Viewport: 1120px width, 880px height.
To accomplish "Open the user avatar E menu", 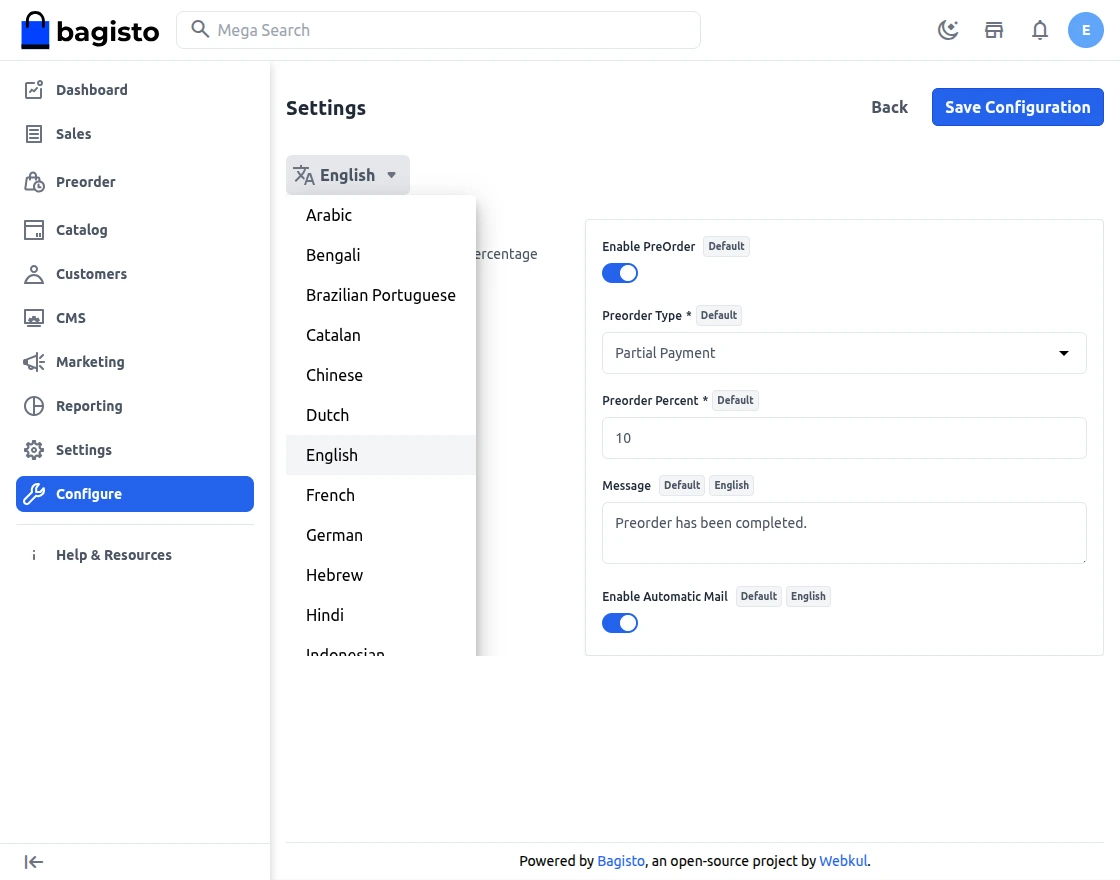I will (x=1086, y=30).
